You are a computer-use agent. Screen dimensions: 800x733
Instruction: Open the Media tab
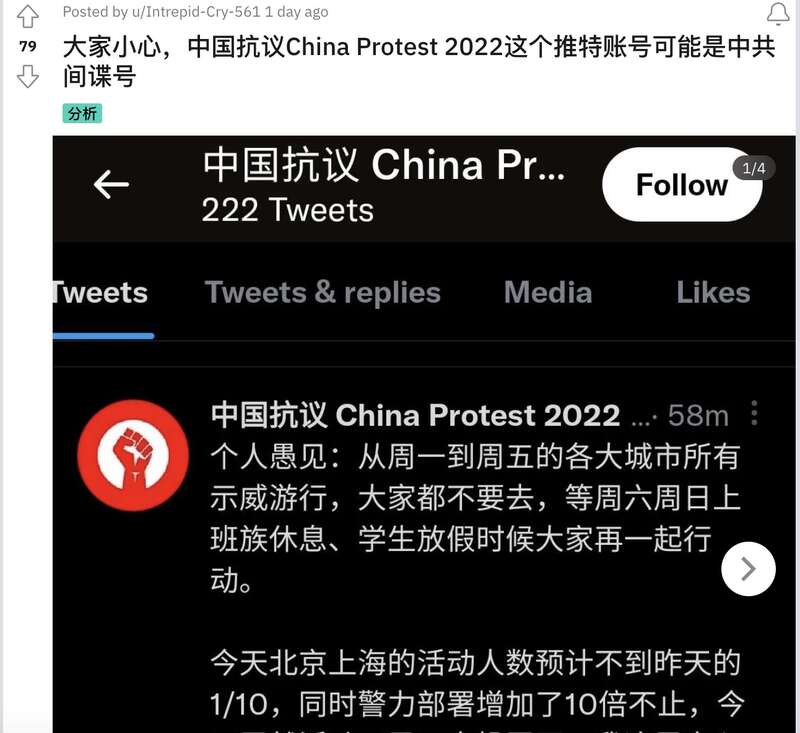pyautogui.click(x=548, y=293)
